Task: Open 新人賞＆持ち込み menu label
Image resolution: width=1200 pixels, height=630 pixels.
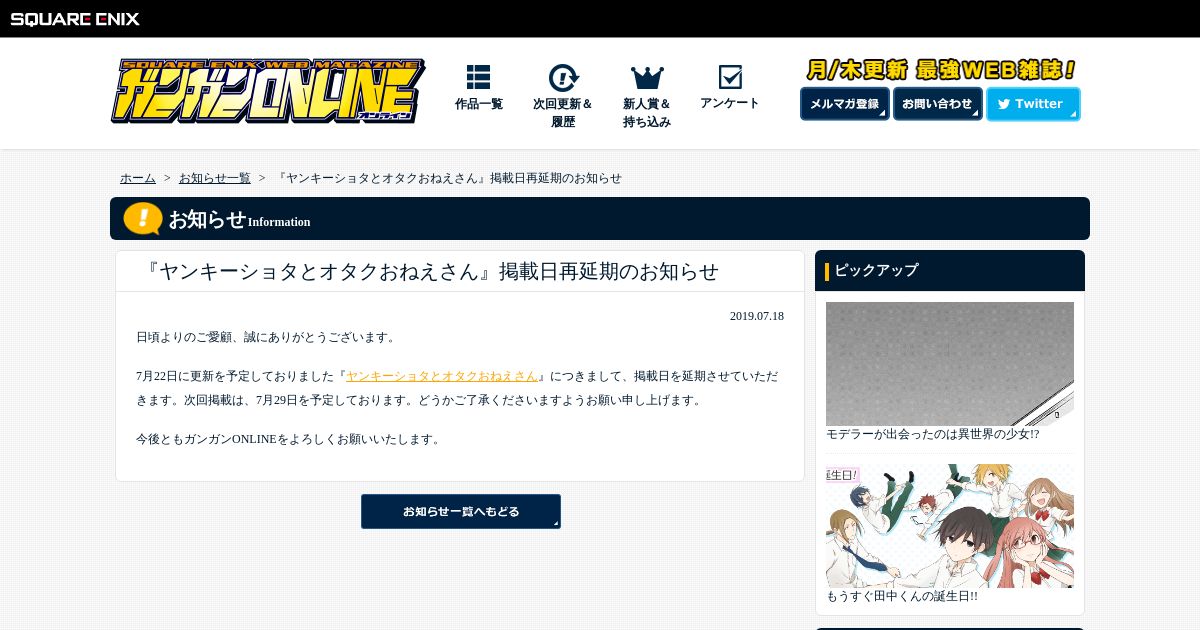Action: (x=647, y=113)
